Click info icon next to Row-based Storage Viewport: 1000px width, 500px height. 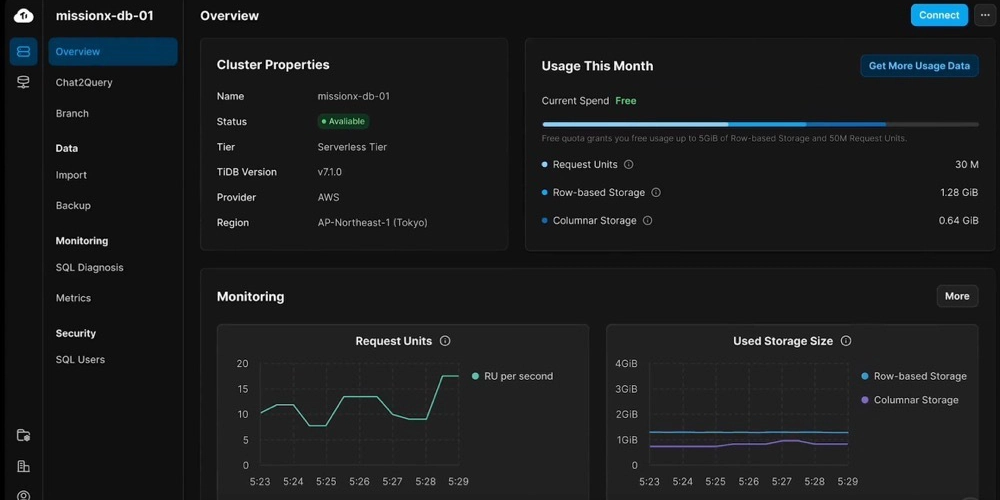(x=656, y=192)
